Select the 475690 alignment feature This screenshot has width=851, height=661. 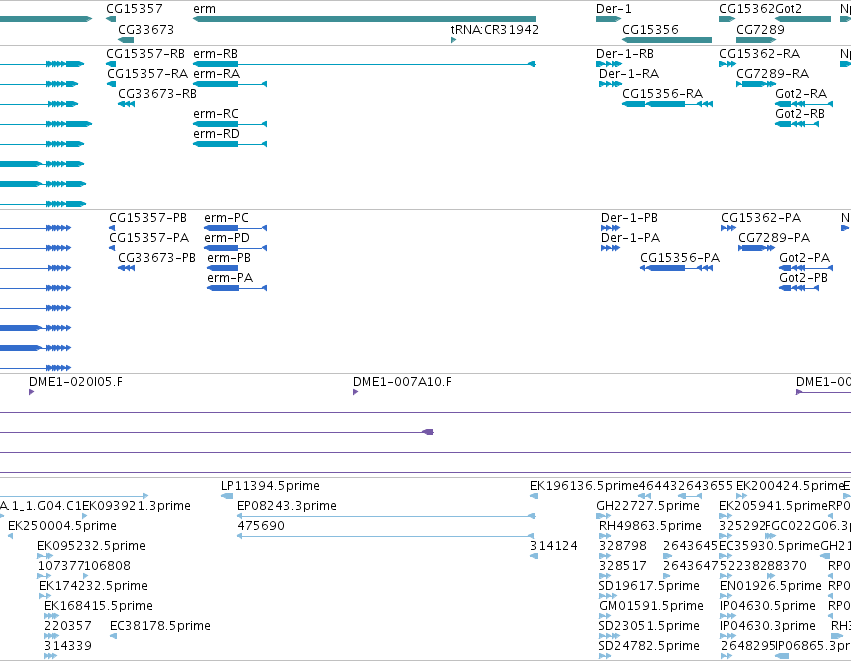[385, 536]
